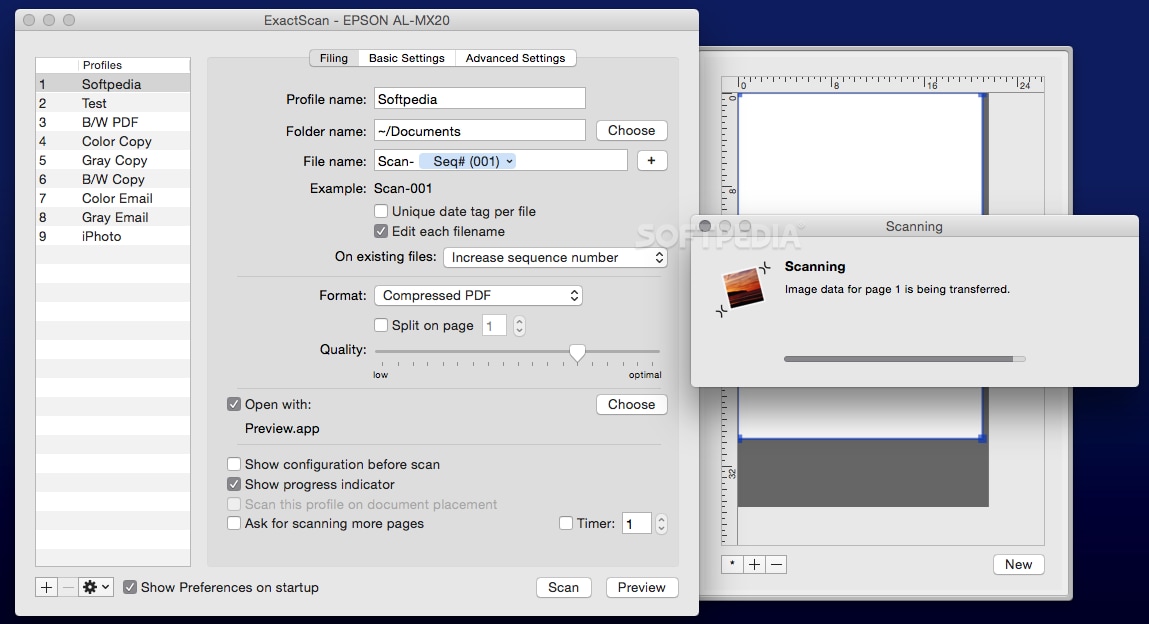
Task: Enable Unique date tag per file
Action: 381,211
